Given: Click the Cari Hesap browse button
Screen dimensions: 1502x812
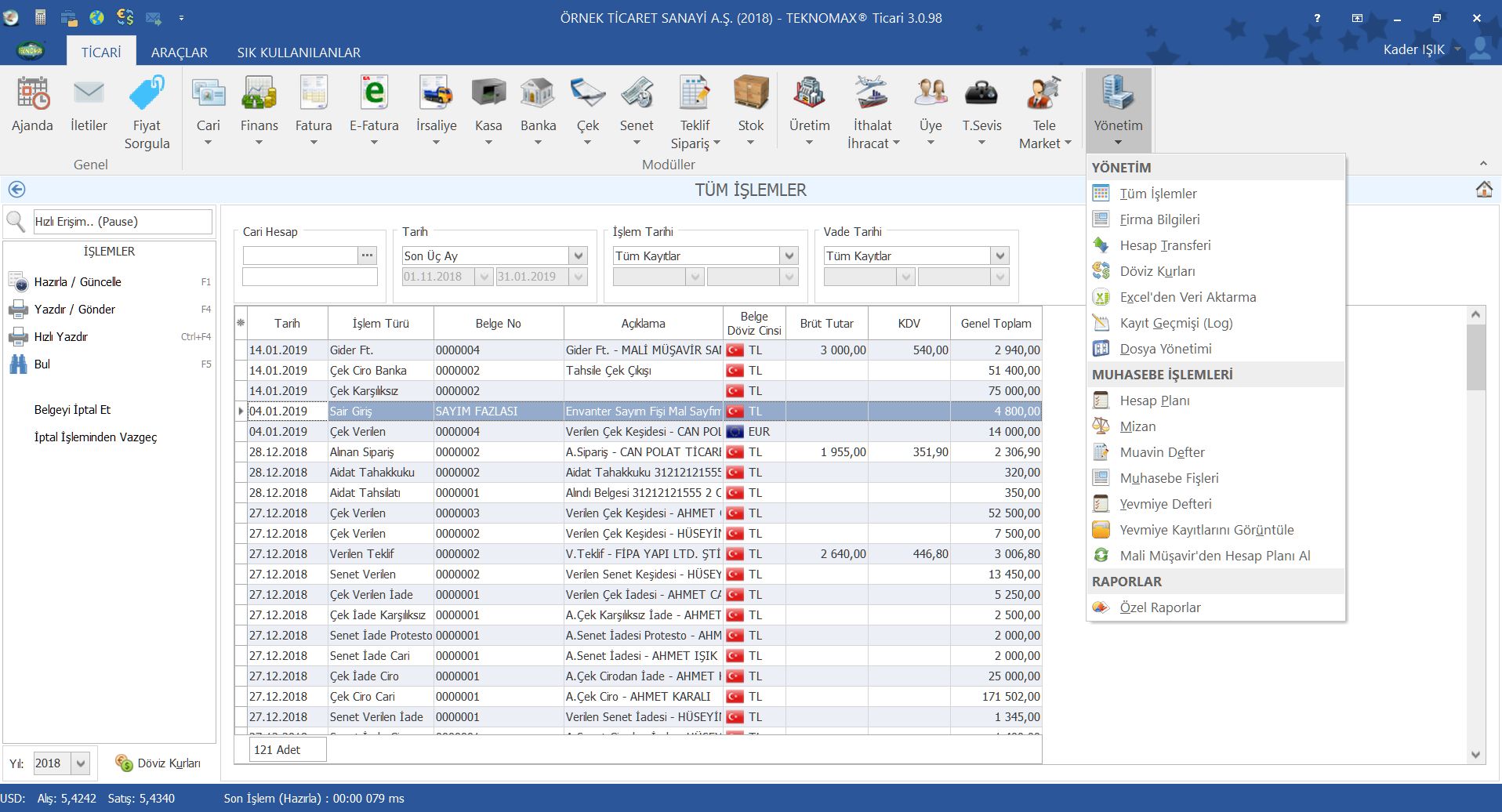Looking at the screenshot, I should point(368,256).
